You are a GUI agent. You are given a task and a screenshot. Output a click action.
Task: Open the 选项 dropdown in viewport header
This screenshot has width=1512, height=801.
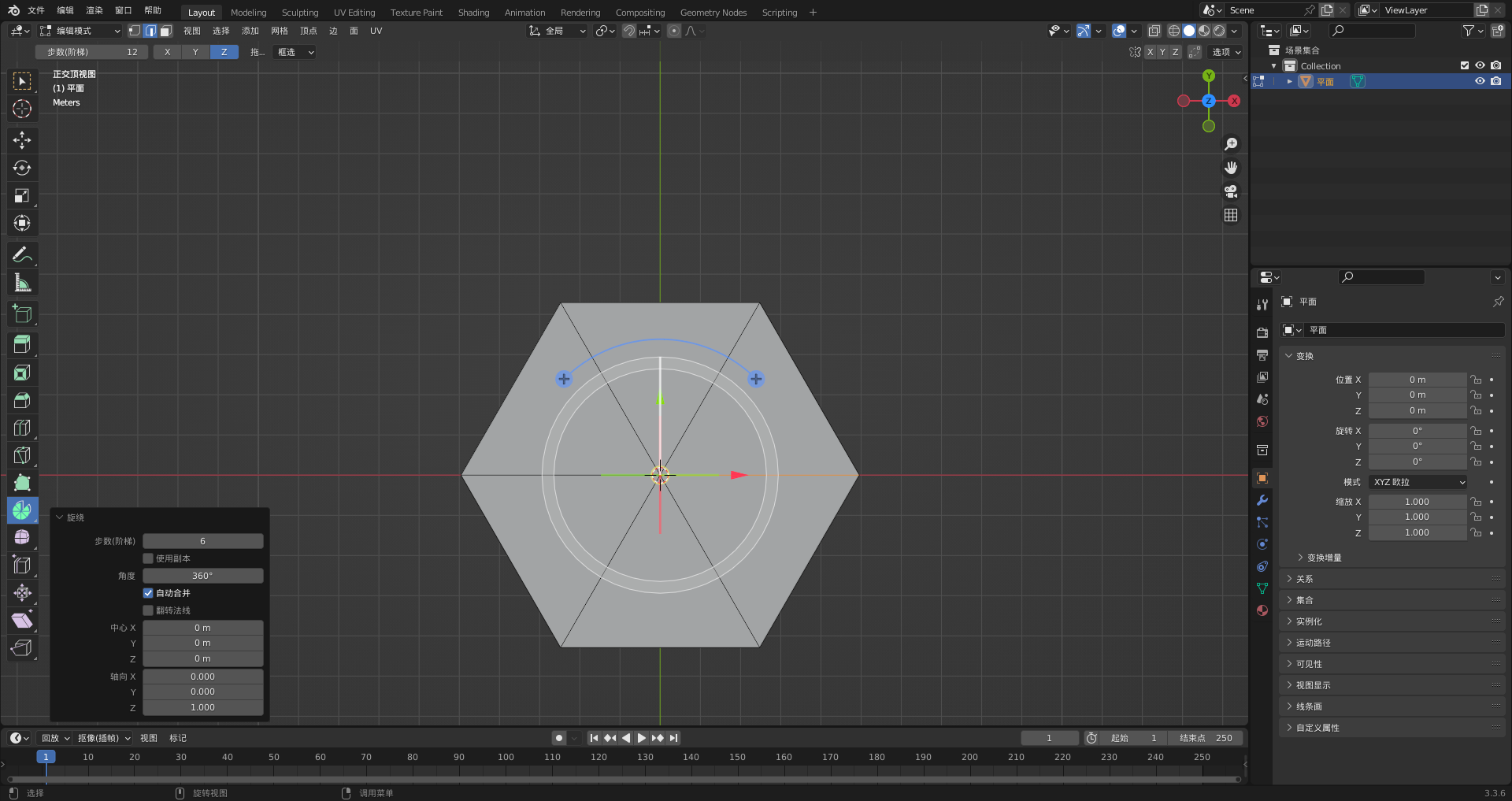coord(1226,52)
